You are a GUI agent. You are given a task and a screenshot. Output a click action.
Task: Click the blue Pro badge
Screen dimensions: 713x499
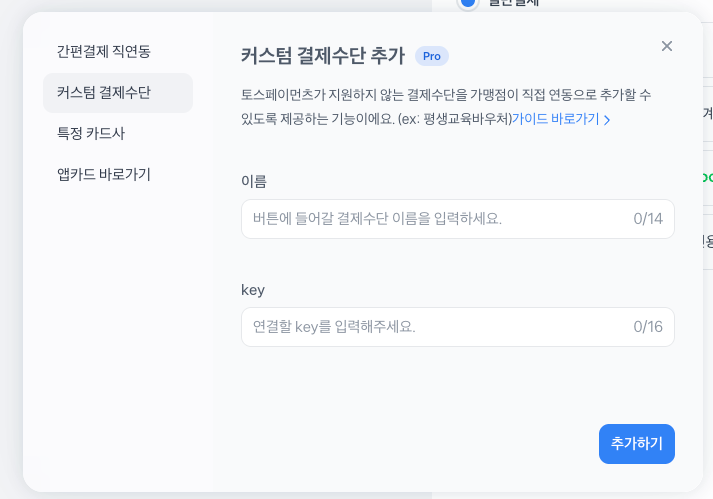click(431, 56)
